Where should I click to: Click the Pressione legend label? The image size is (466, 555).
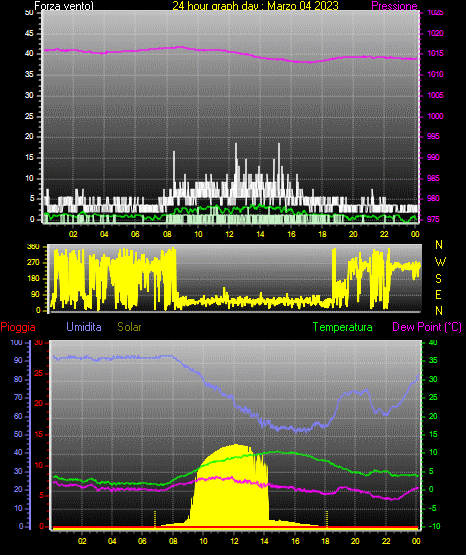(394, 6)
